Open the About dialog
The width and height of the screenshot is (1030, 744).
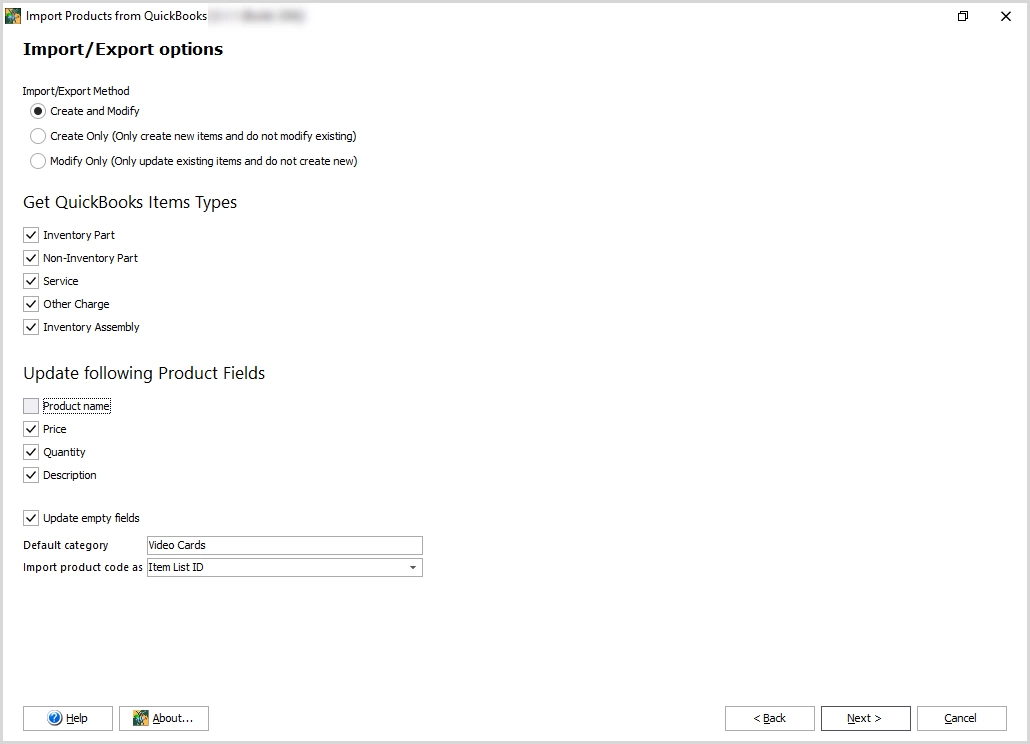[x=164, y=718]
